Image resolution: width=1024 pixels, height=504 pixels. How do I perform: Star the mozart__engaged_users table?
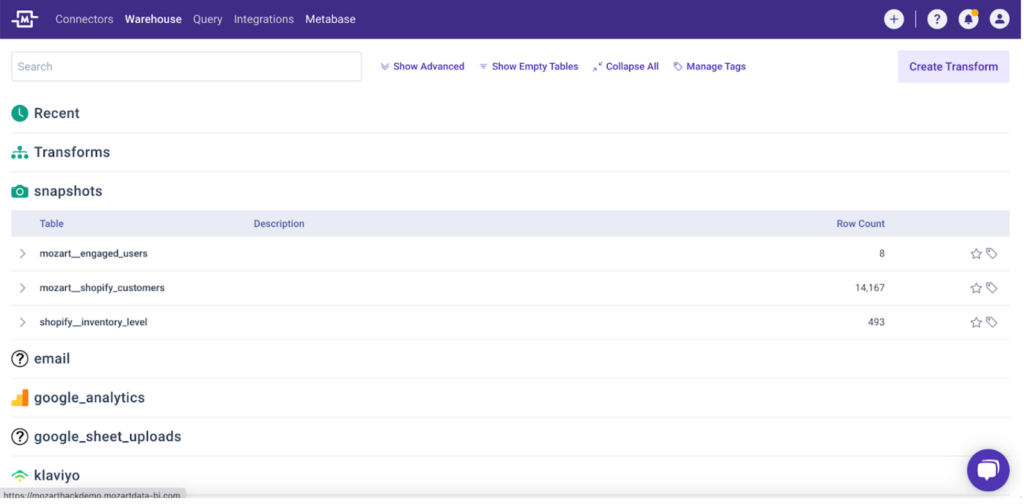976,253
